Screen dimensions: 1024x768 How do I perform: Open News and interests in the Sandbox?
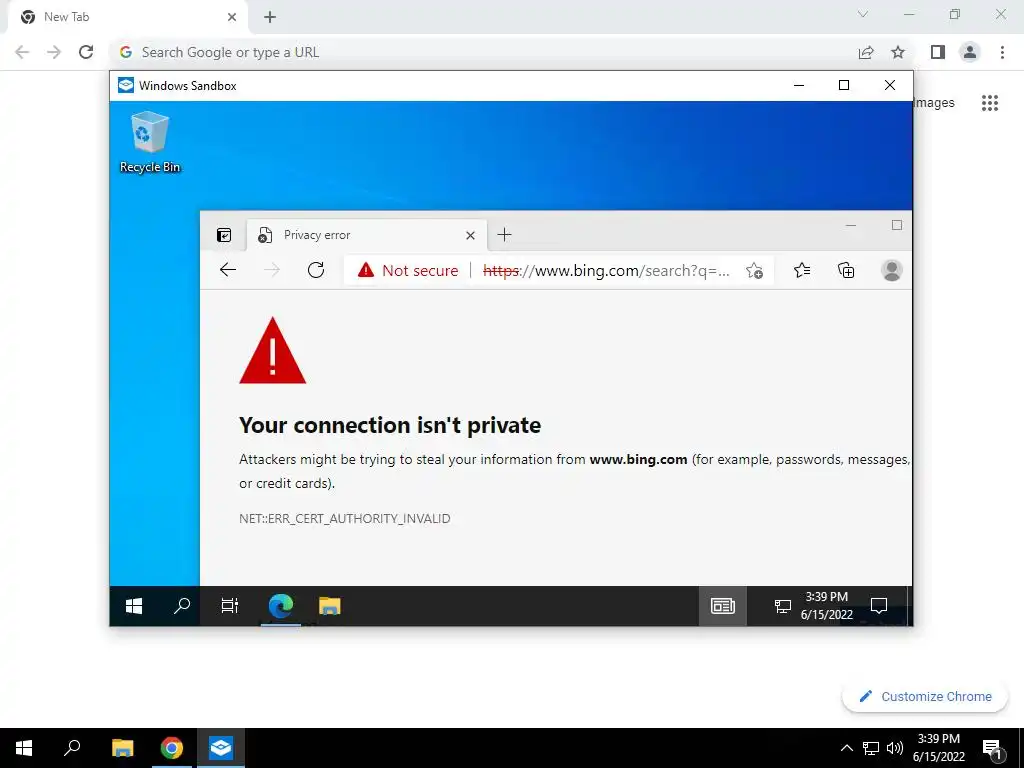(723, 606)
